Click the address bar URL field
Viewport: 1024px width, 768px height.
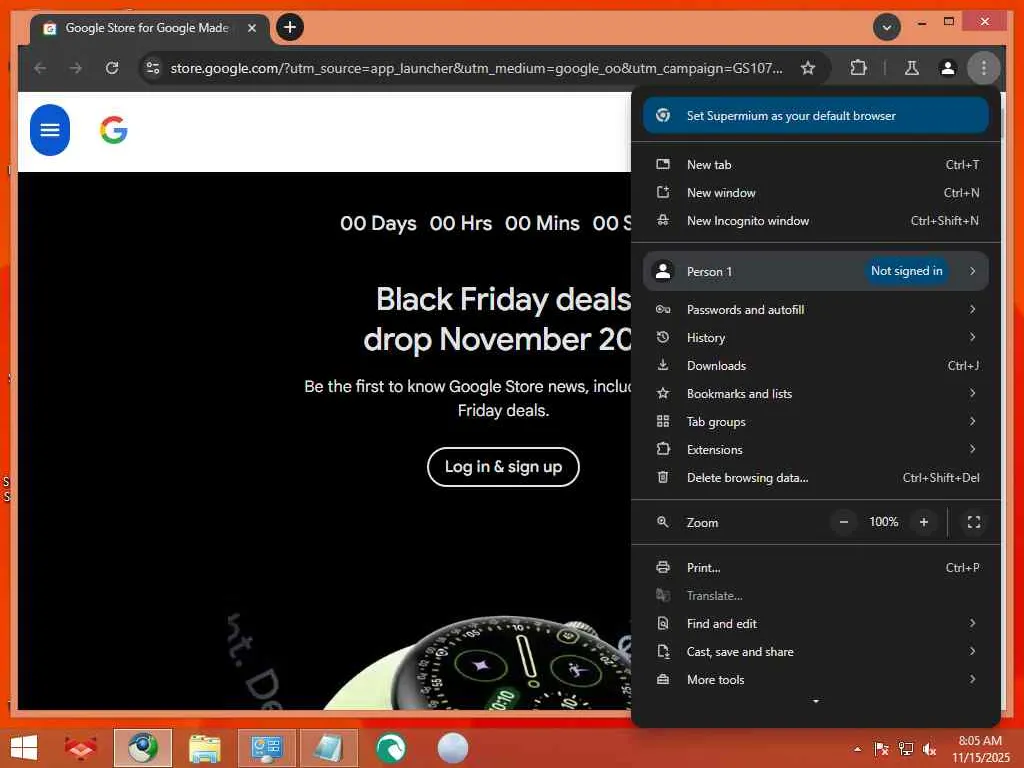click(x=477, y=68)
